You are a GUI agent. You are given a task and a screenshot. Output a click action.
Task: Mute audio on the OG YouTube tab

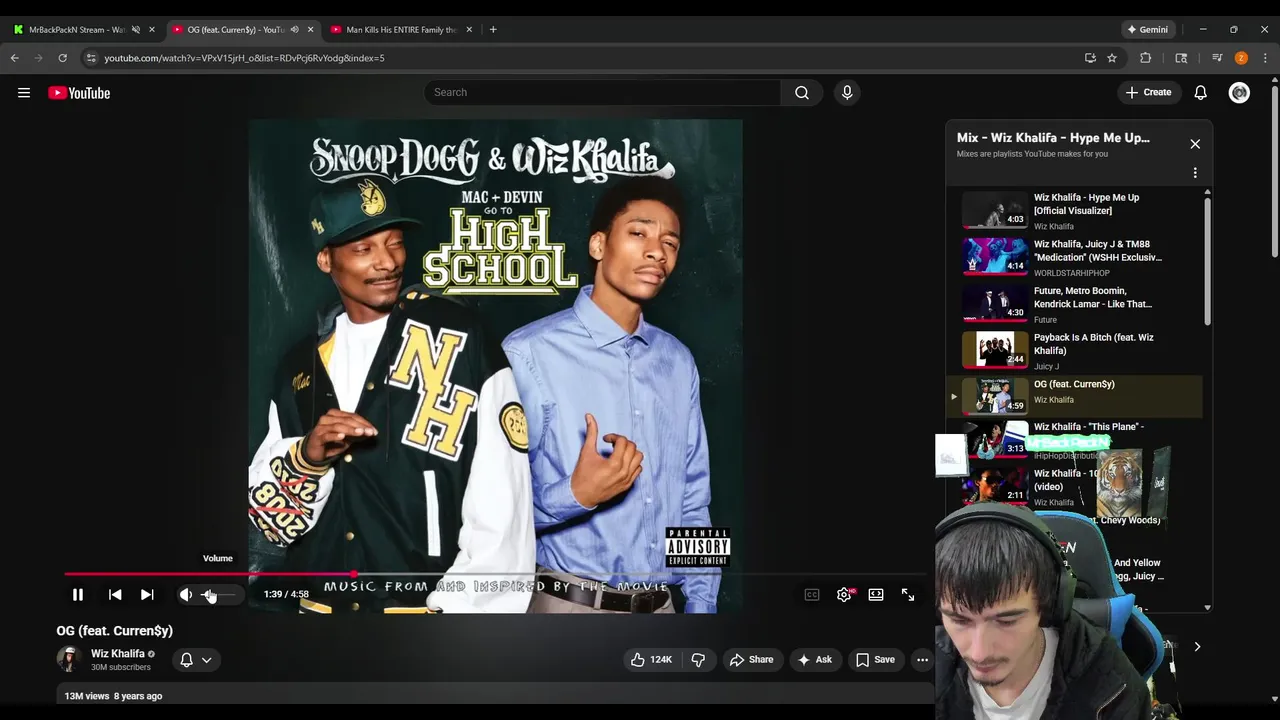(x=294, y=30)
